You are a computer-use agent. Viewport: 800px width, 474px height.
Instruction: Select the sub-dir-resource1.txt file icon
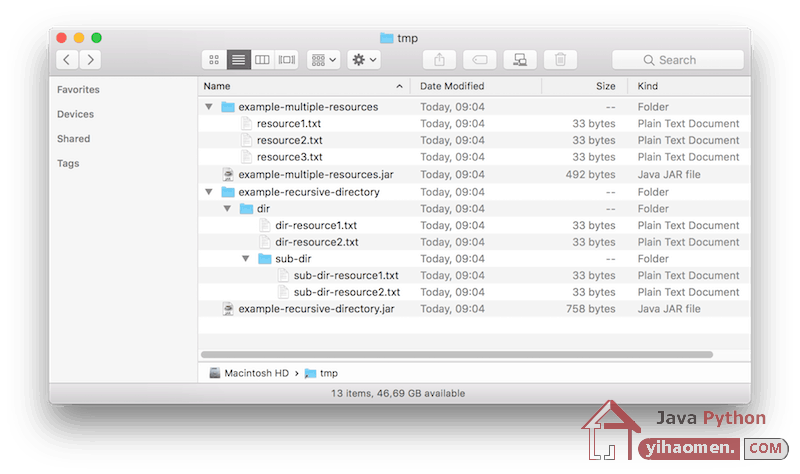283,276
